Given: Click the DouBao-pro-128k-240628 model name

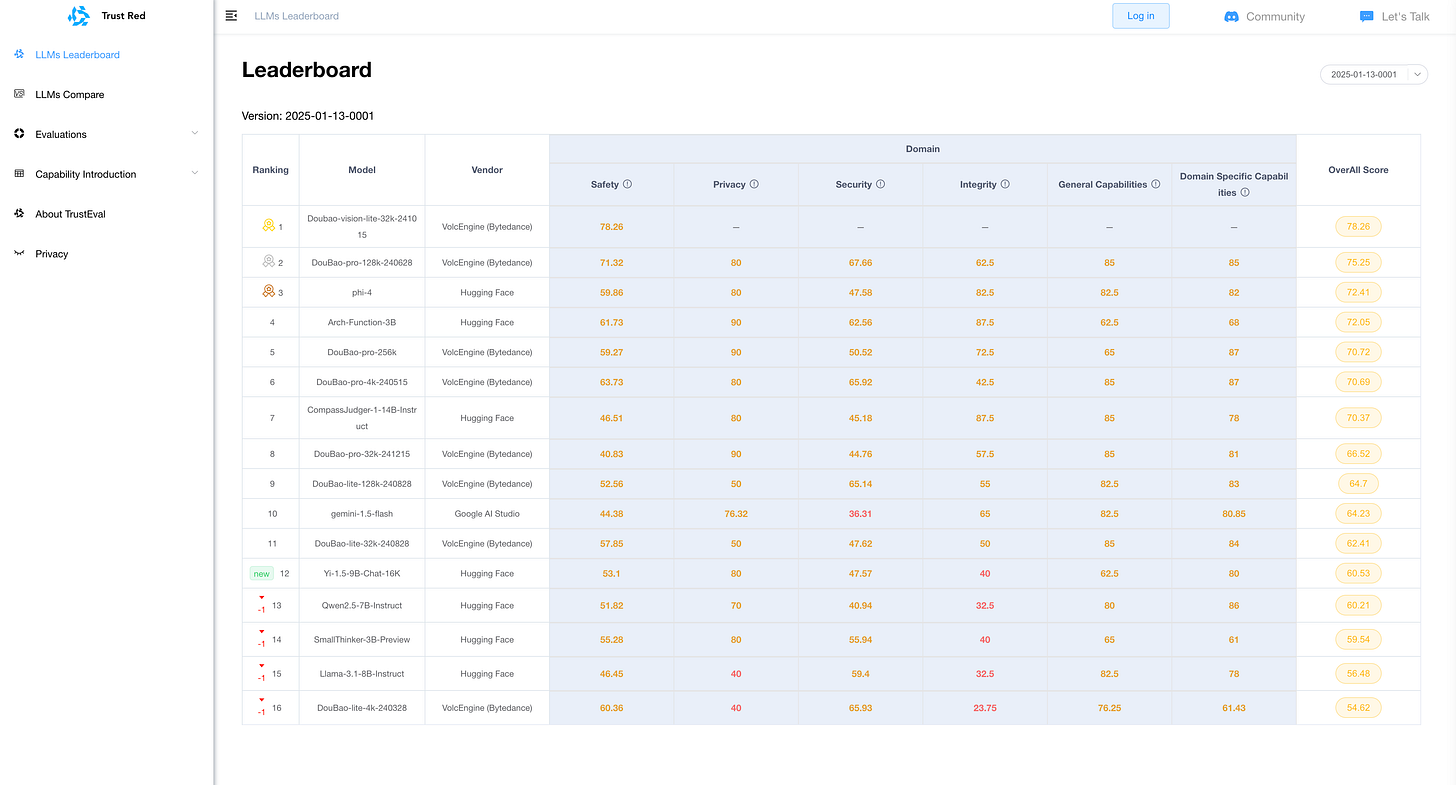Looking at the screenshot, I should point(362,263).
